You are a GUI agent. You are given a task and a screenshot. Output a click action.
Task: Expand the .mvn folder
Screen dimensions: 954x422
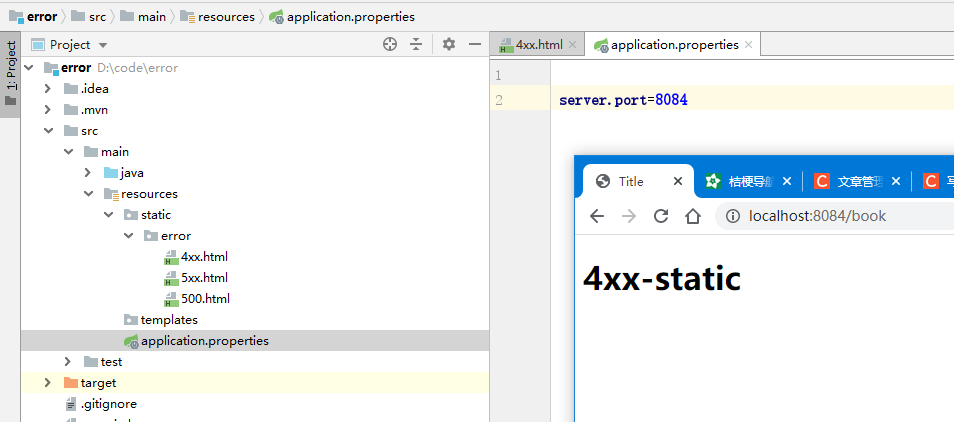click(48, 110)
